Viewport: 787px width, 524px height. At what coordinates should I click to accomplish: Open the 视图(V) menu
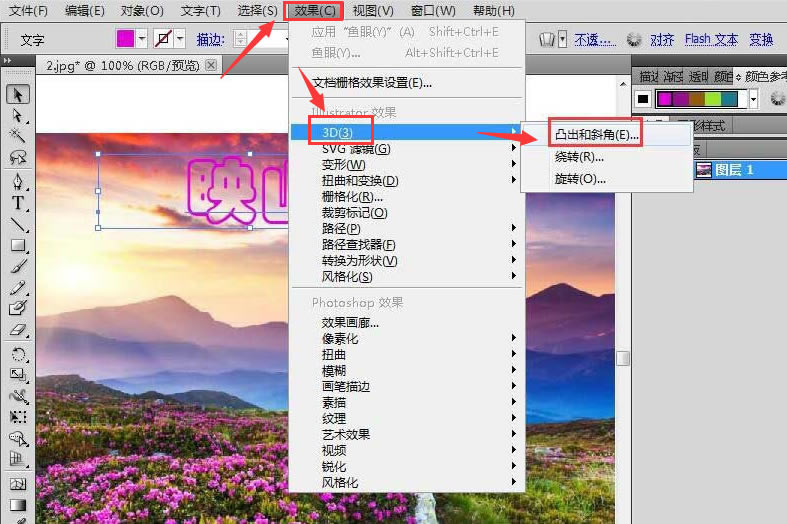coord(372,11)
